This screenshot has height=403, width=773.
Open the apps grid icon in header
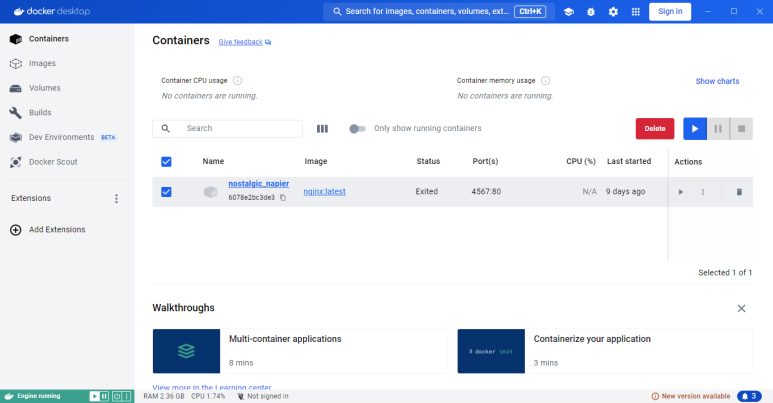tap(635, 12)
